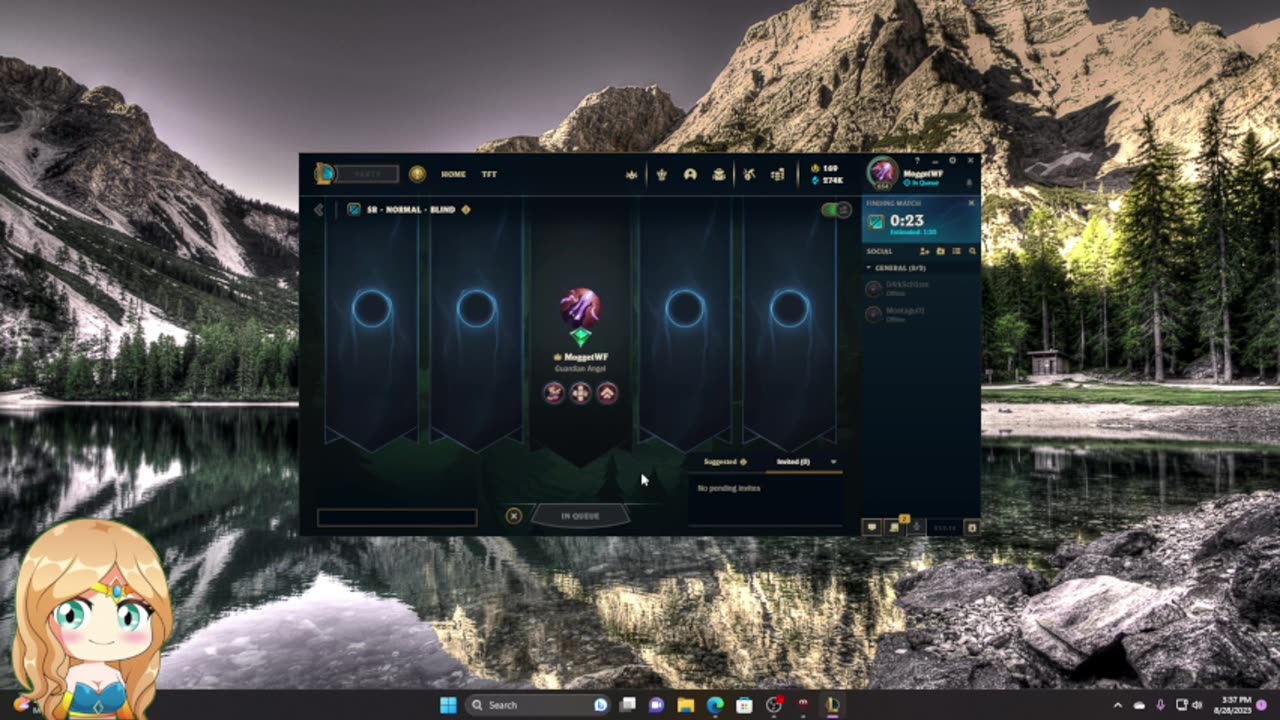Open the HOME tab
The image size is (1280, 720).
[453, 174]
